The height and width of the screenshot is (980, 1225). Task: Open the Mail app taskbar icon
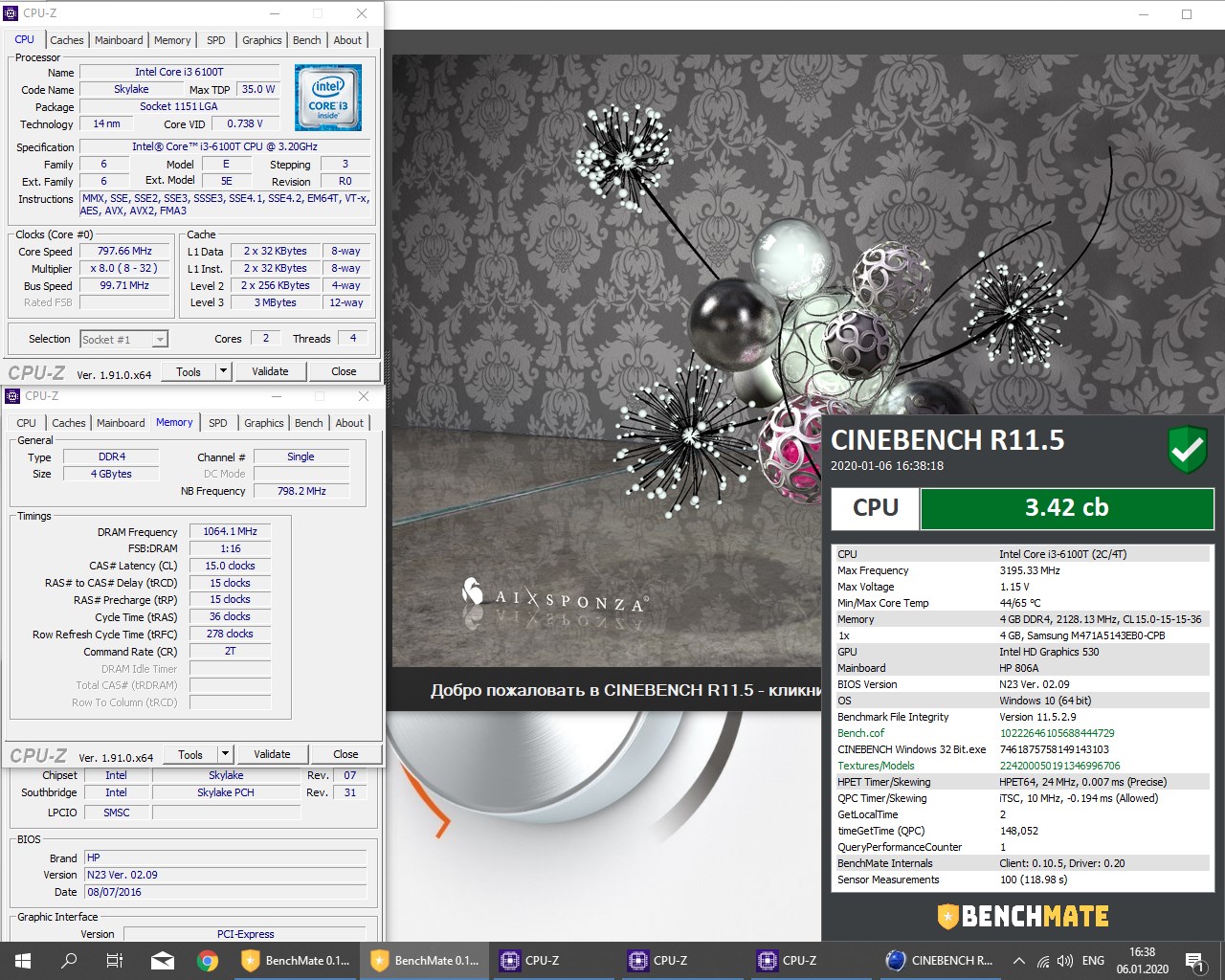[x=162, y=960]
